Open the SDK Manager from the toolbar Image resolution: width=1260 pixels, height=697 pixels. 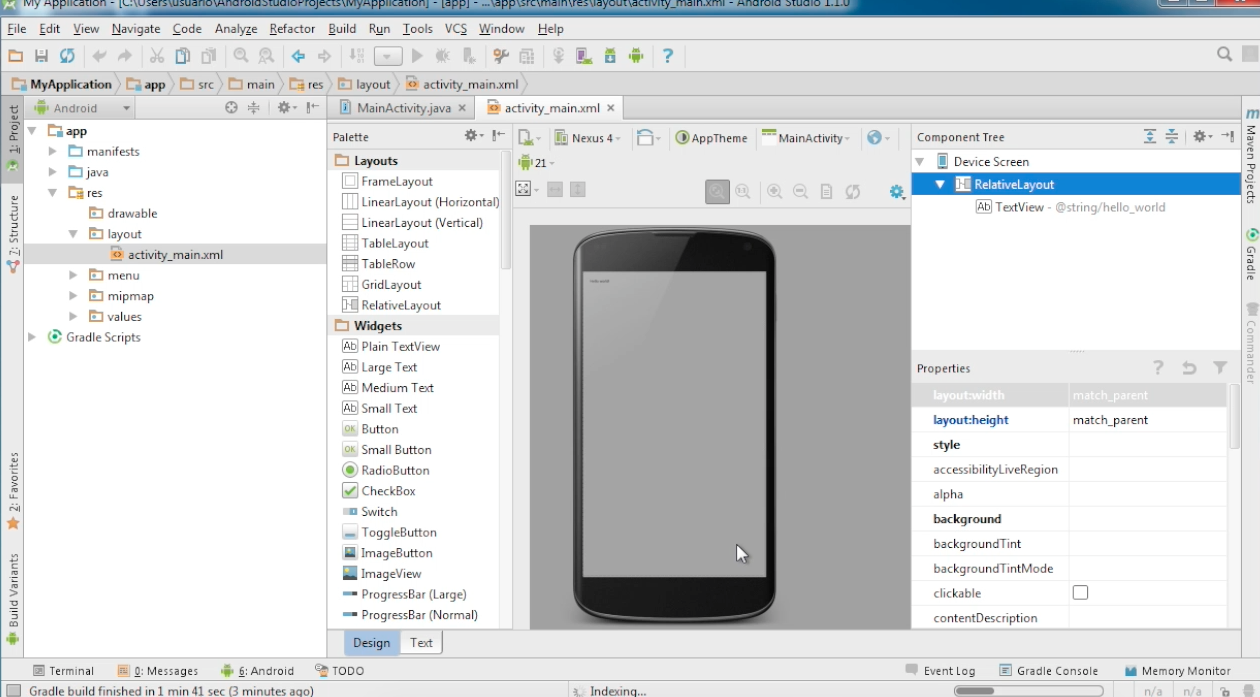point(609,56)
